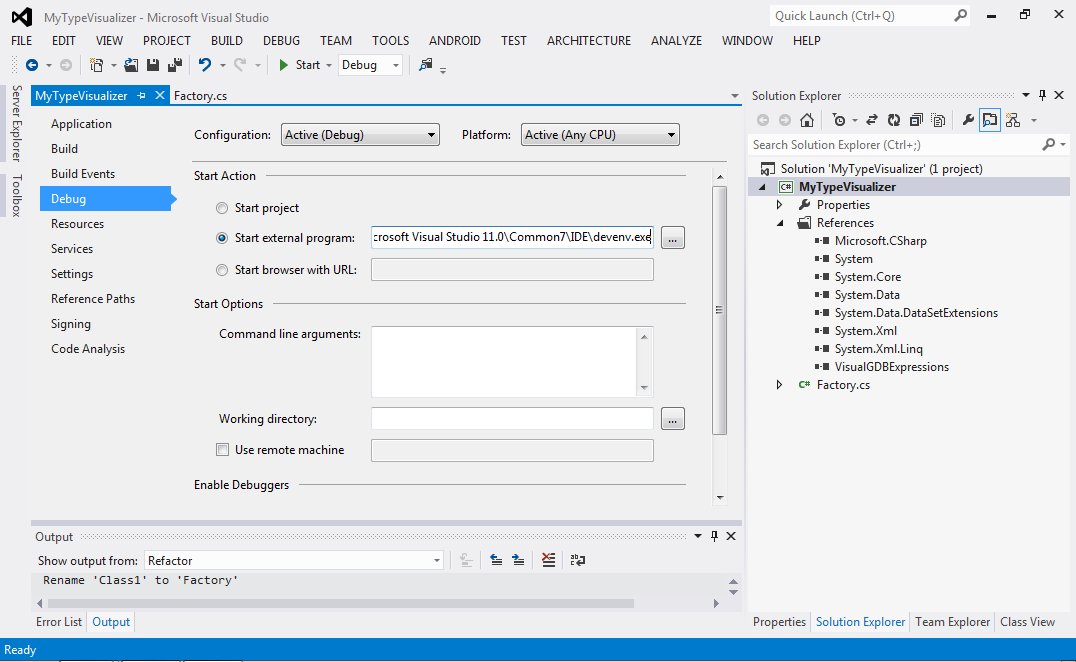
Task: Click the New Project toolbar icon
Action: pyautogui.click(x=97, y=65)
